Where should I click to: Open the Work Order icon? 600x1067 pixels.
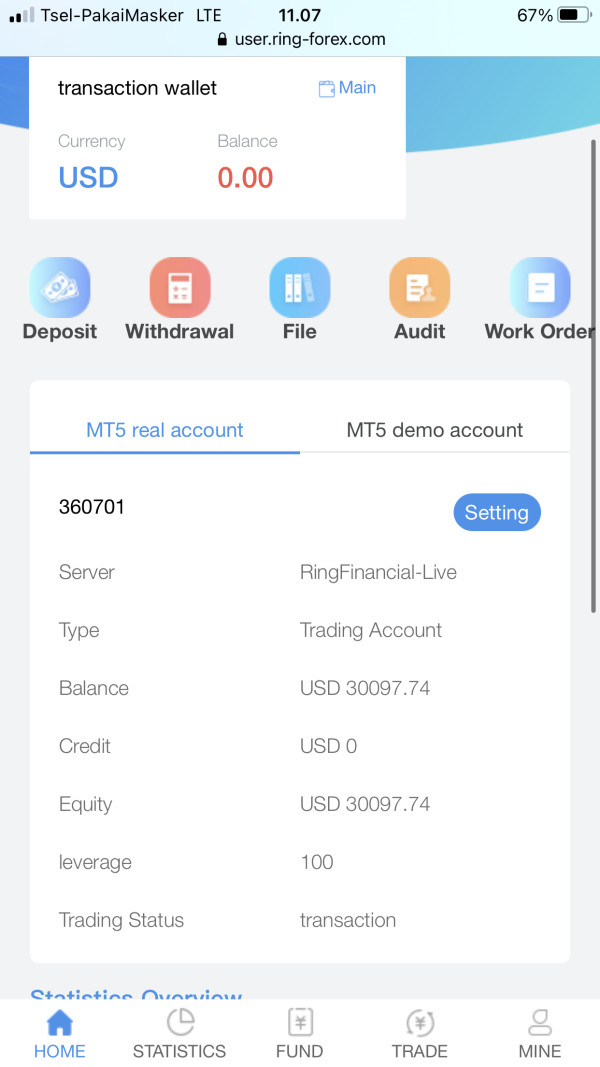click(x=540, y=288)
